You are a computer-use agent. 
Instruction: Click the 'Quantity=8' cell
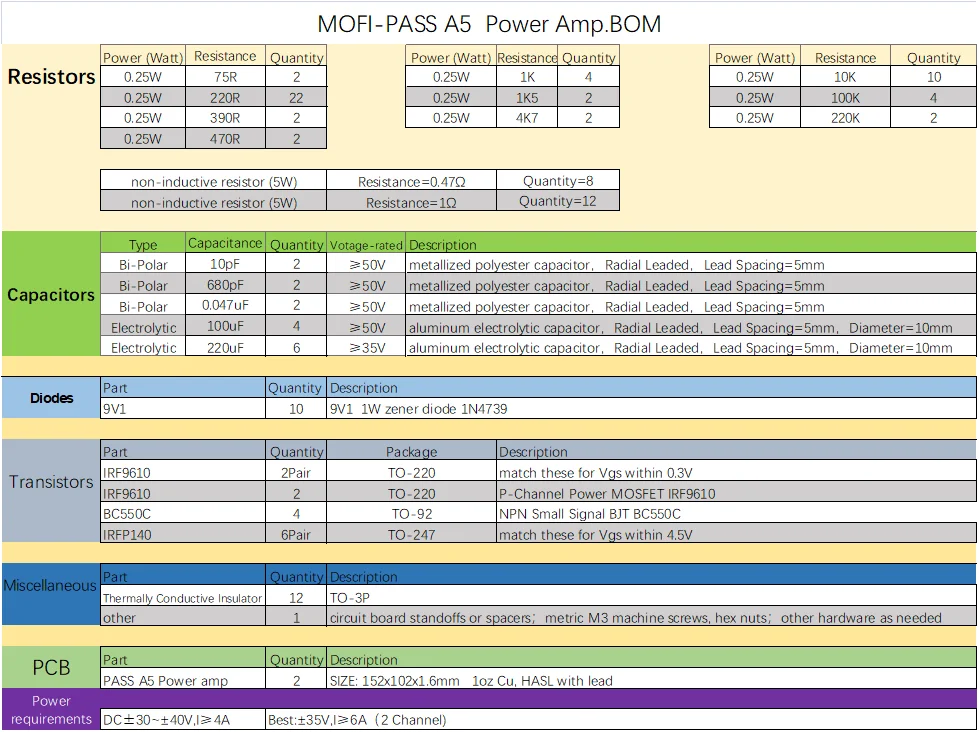[x=558, y=181]
